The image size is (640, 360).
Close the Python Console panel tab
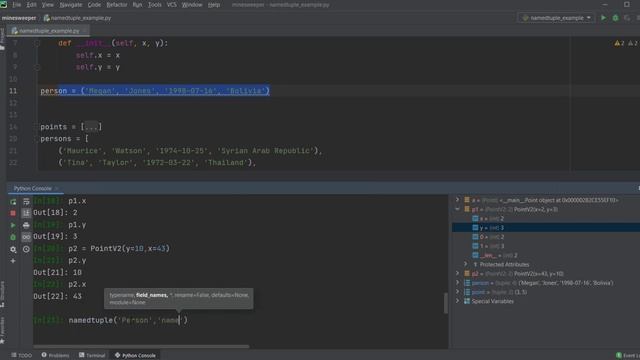tap(57, 189)
